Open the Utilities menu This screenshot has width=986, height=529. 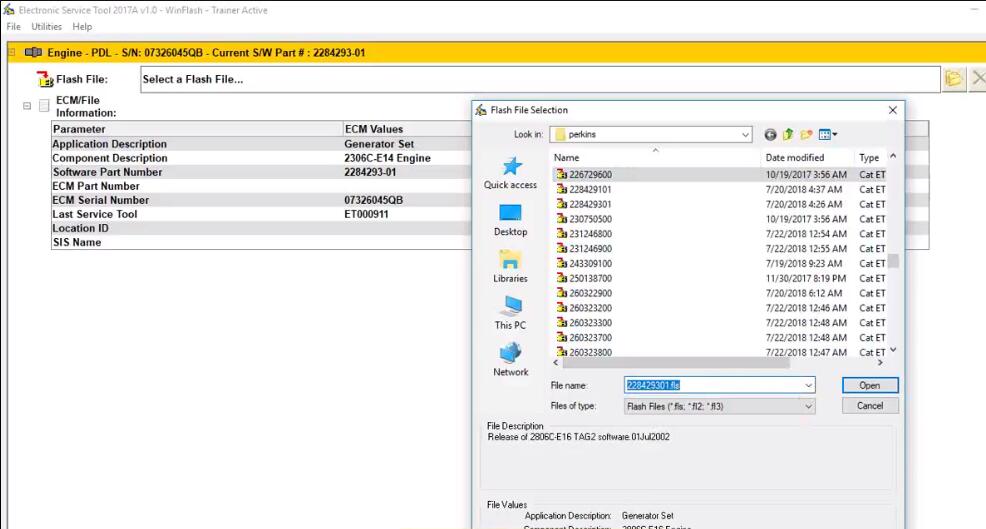coord(47,26)
